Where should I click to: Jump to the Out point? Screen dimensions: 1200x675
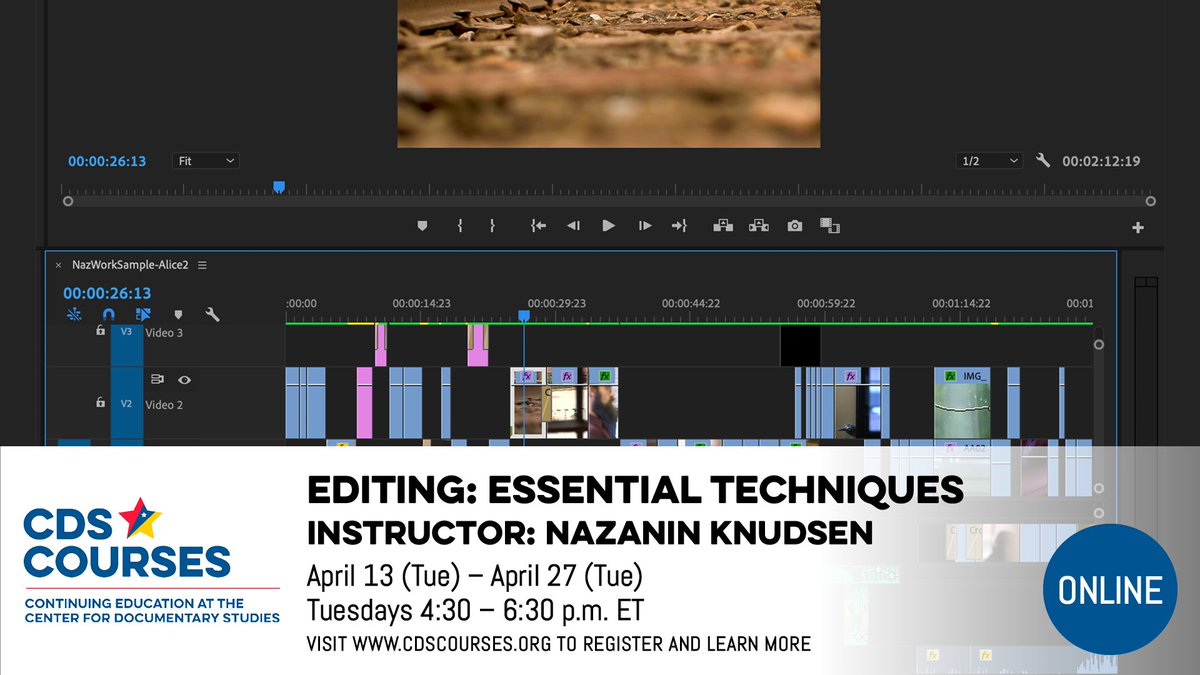[x=679, y=226]
